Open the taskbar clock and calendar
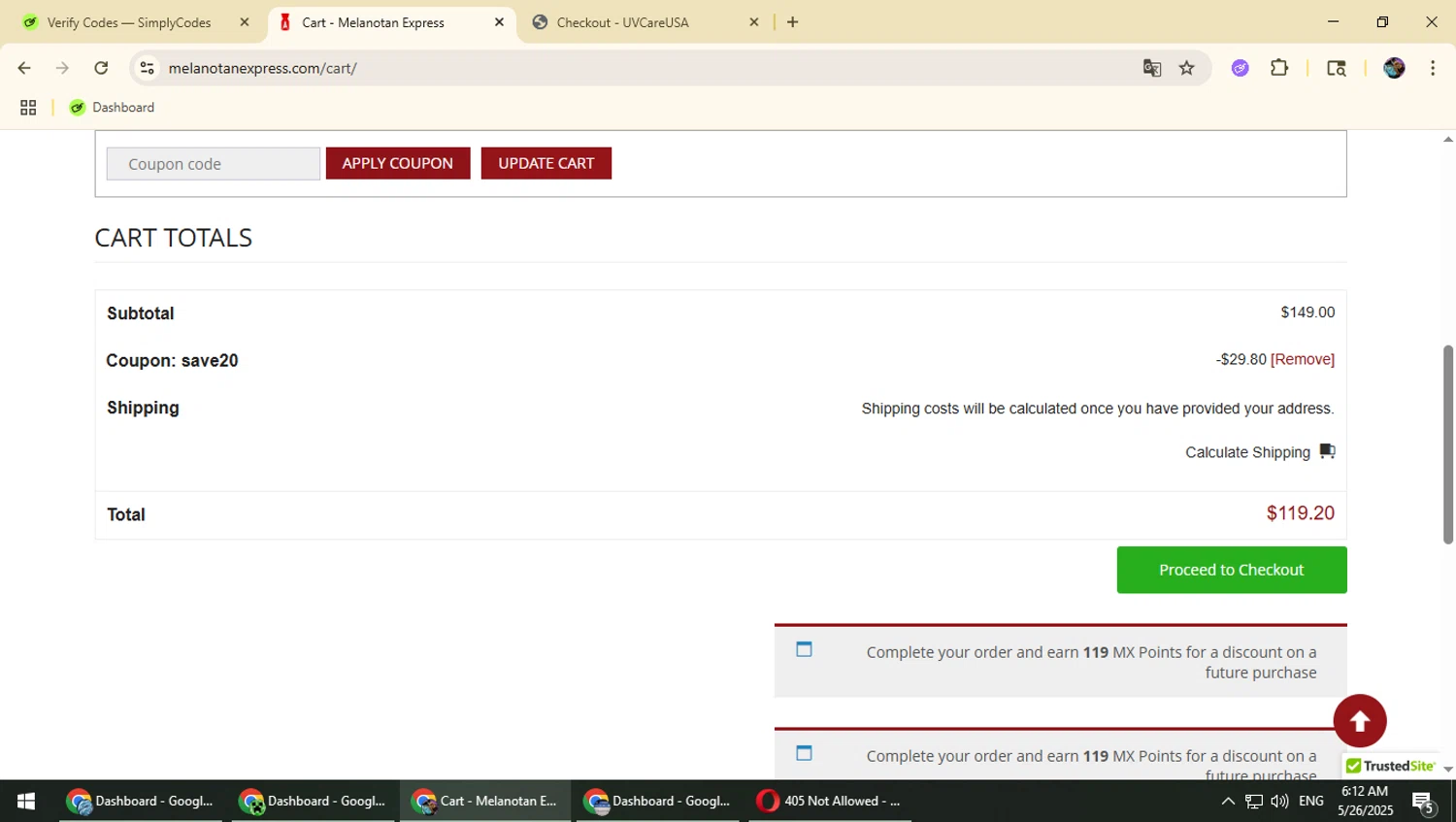 [1365, 801]
